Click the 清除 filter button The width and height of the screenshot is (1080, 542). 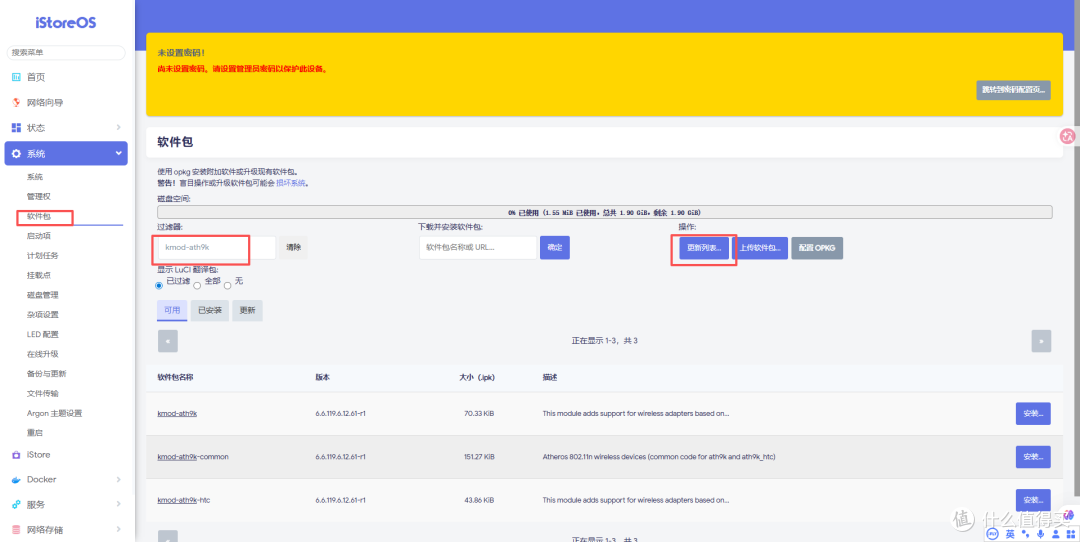tap(293, 248)
